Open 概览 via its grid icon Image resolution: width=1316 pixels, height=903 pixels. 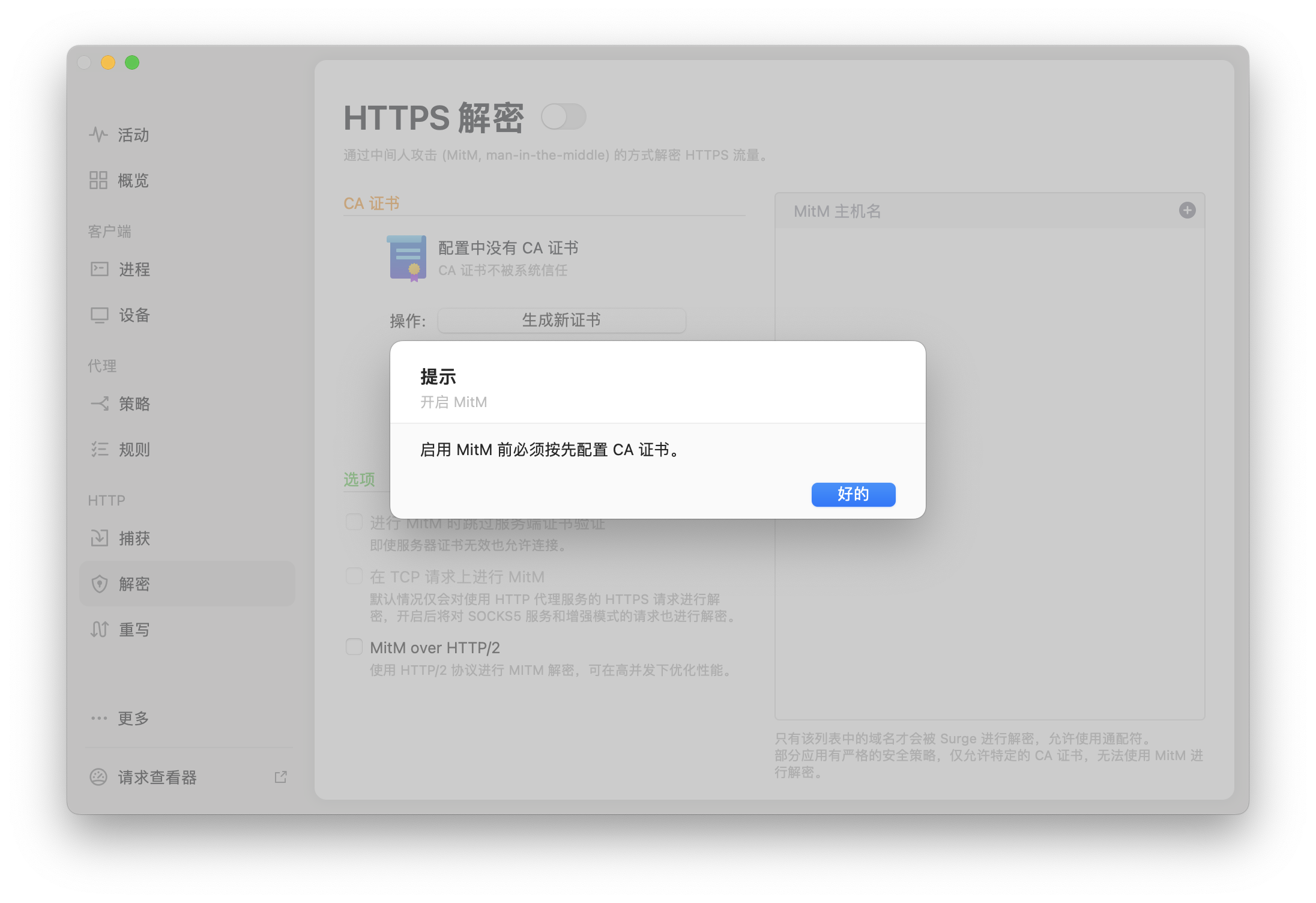click(x=98, y=180)
